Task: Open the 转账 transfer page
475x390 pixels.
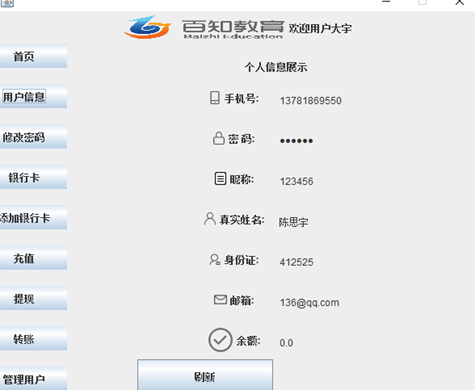Action: click(33, 338)
